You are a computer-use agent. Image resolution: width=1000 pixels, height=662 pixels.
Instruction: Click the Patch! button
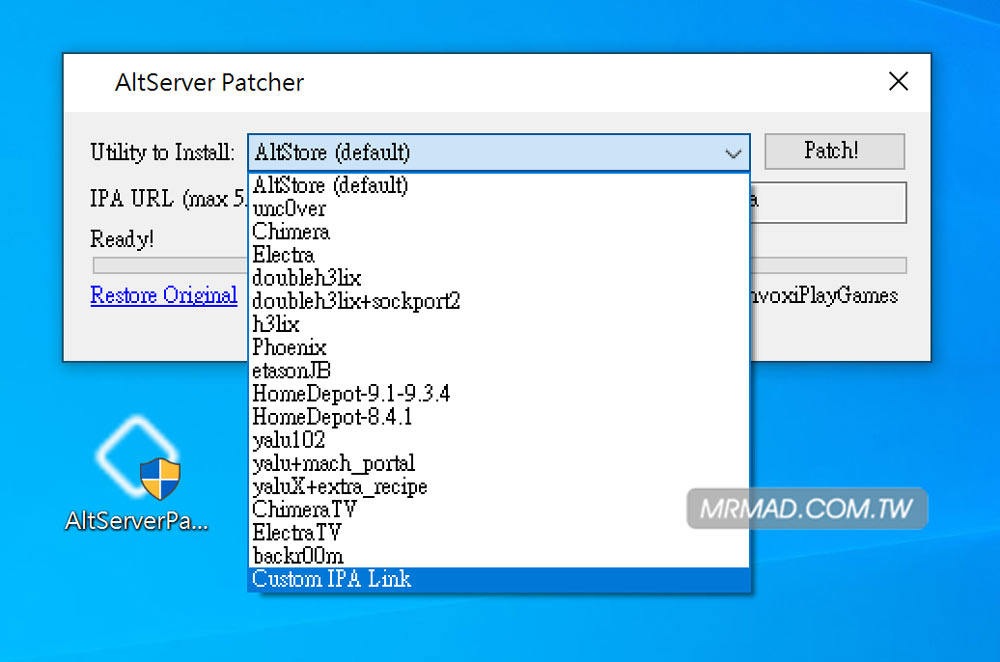coord(834,151)
